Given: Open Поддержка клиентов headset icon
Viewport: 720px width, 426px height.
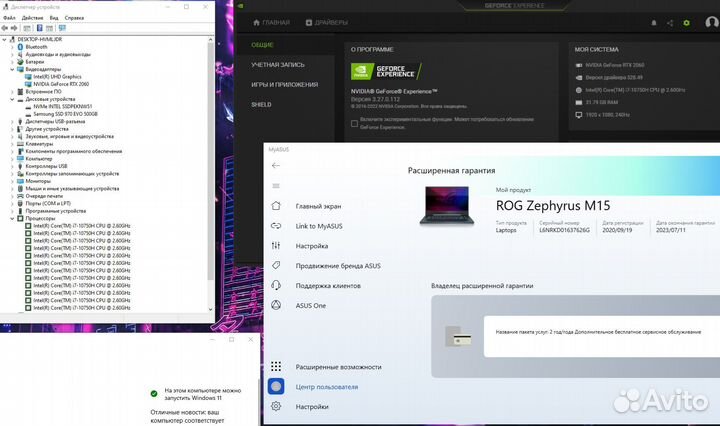Looking at the screenshot, I should 276,285.
